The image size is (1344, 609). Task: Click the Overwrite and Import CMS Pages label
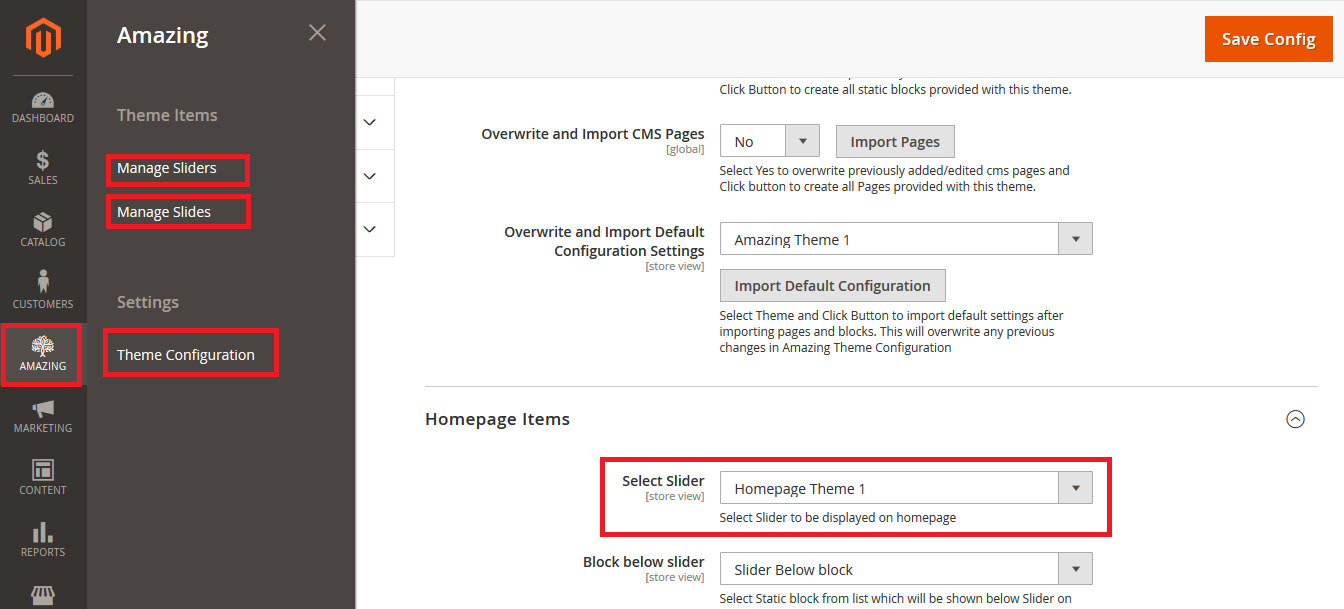pyautogui.click(x=593, y=134)
